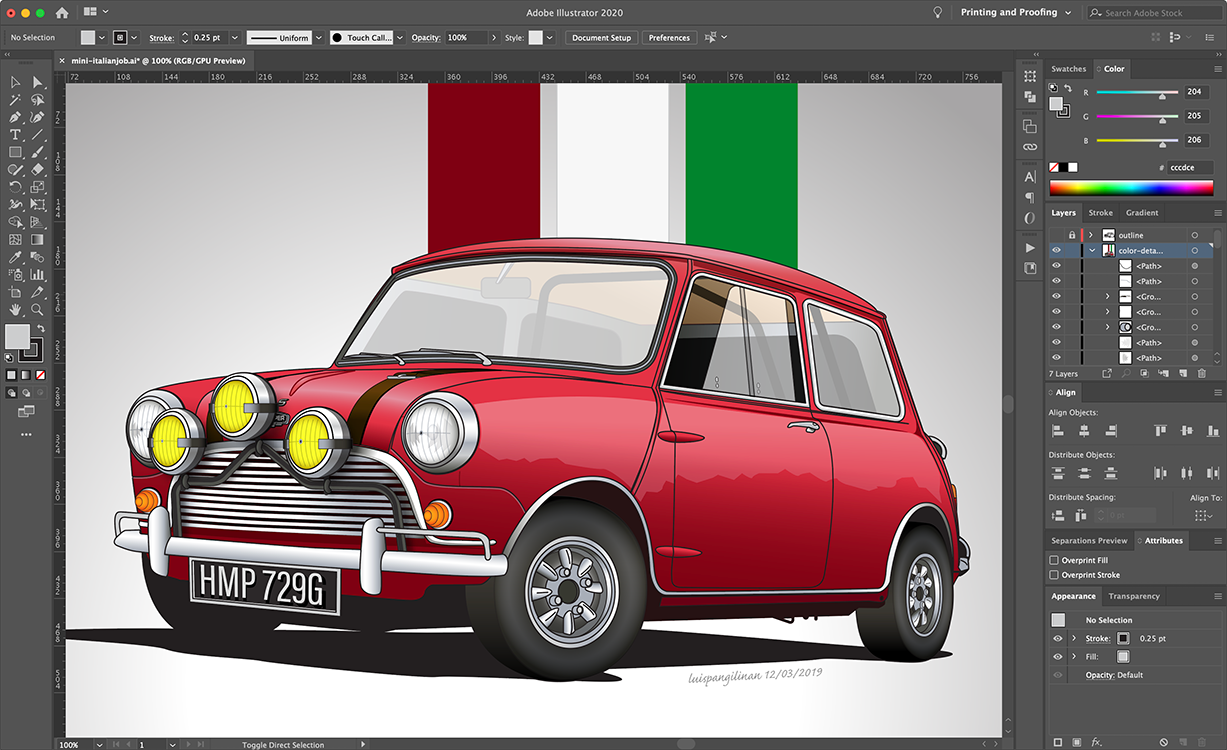Hide the first <Path> sublayer
Image resolution: width=1227 pixels, height=750 pixels.
pos(1056,266)
